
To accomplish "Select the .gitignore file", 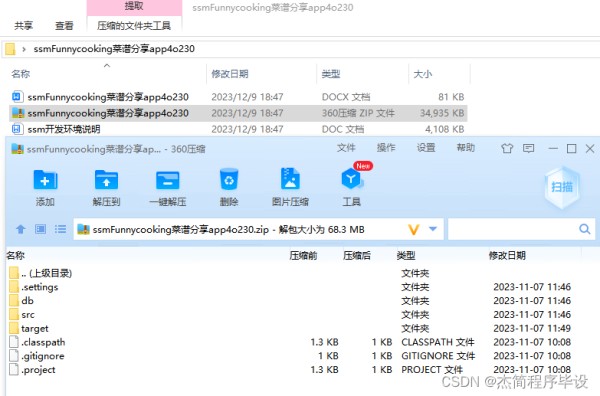I will pos(37,355).
